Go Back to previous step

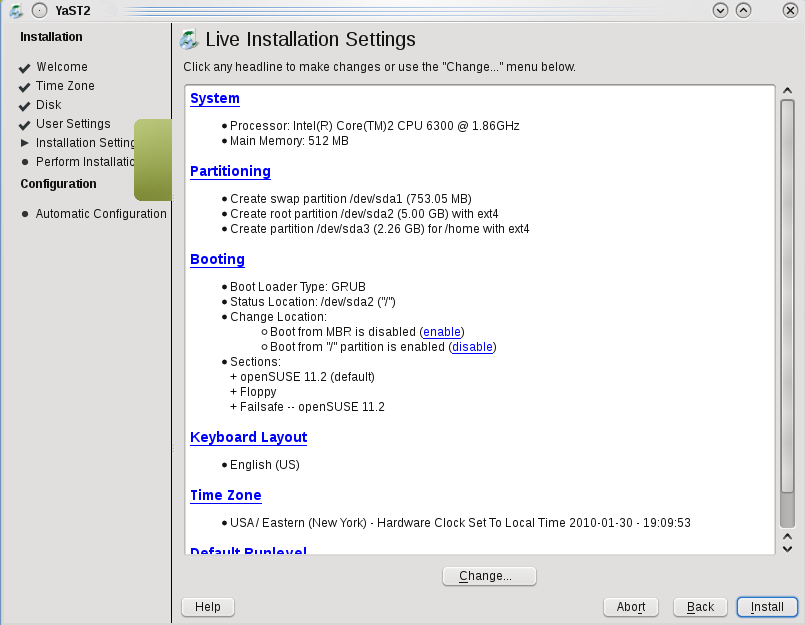pyautogui.click(x=700, y=607)
